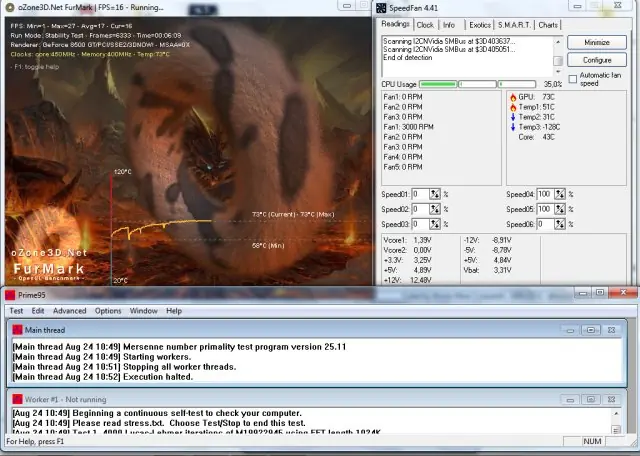Click the Configure button in SpeedFan
Viewport: 640px width, 456px height.
(x=597, y=60)
